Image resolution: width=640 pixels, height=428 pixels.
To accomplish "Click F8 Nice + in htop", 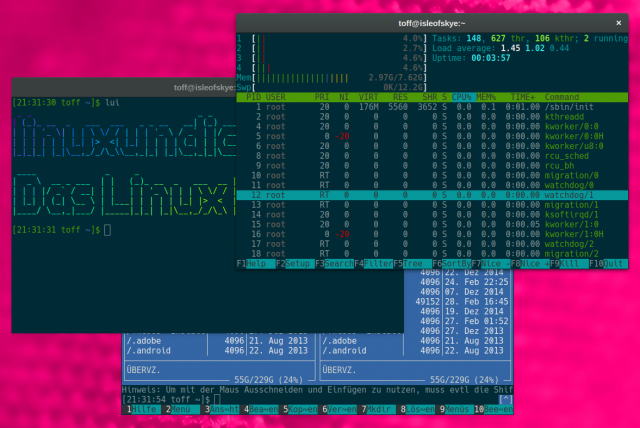I will coord(531,264).
